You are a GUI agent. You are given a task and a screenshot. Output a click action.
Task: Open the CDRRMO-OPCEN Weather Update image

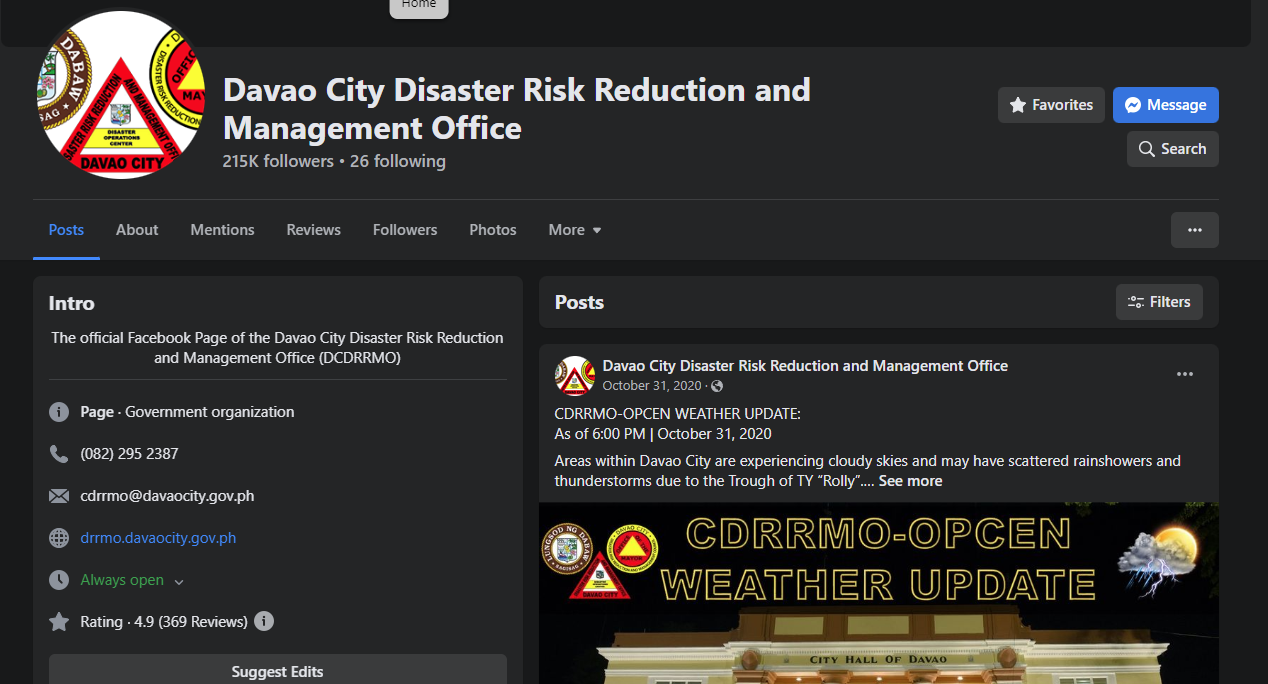point(879,593)
